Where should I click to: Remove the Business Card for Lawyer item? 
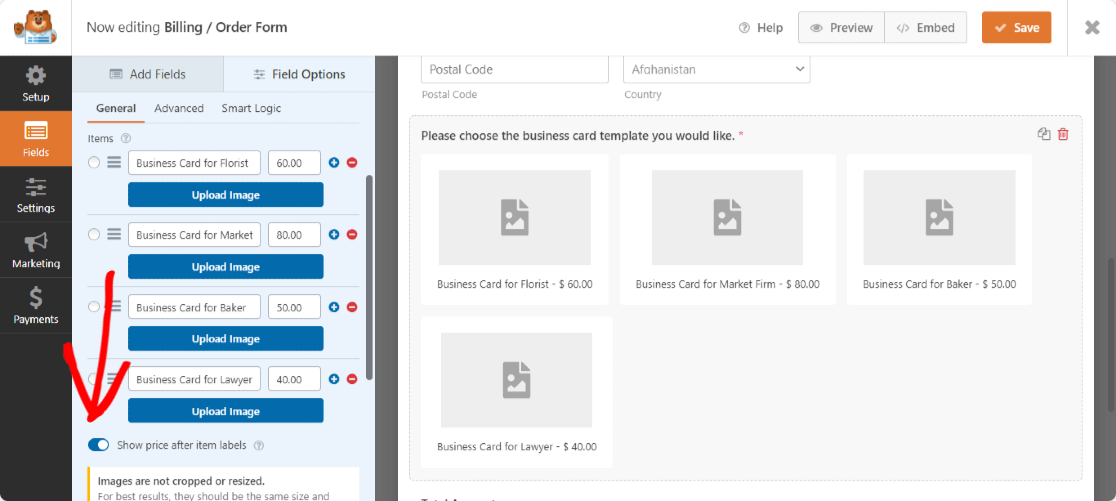click(352, 379)
